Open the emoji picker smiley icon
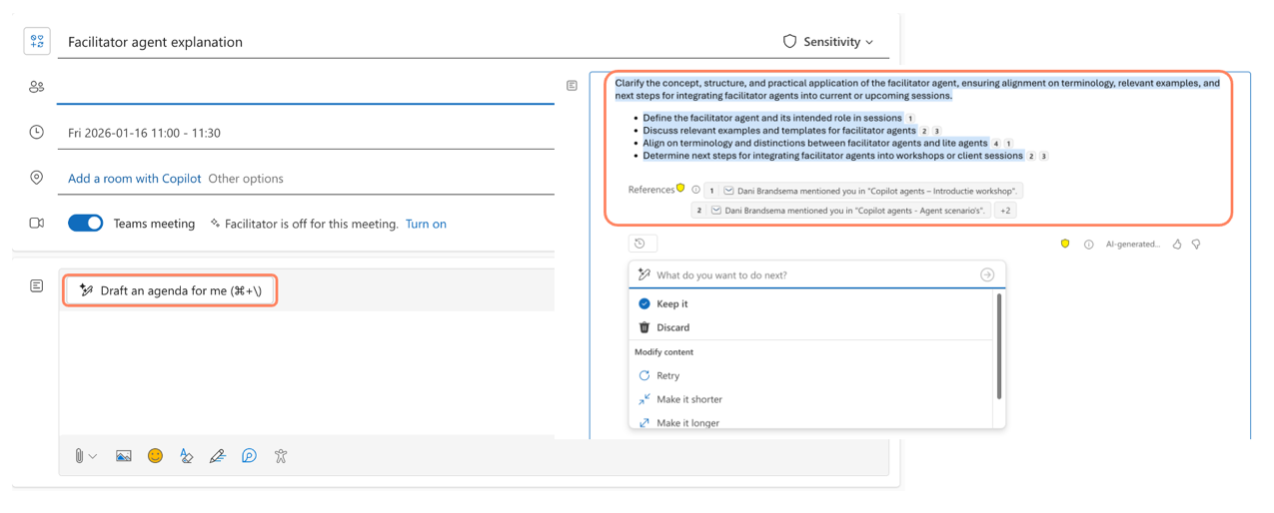This screenshot has height=513, width=1274. click(155, 455)
